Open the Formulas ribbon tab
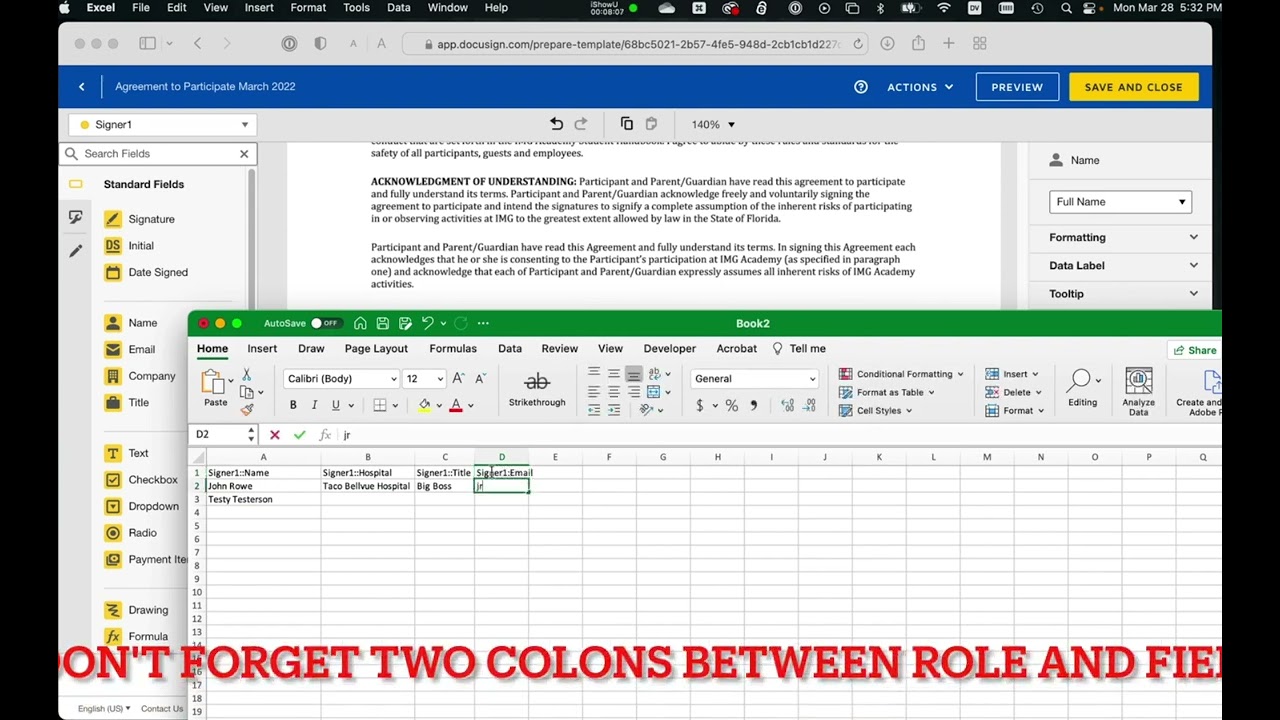Image resolution: width=1280 pixels, height=720 pixels. 452,349
